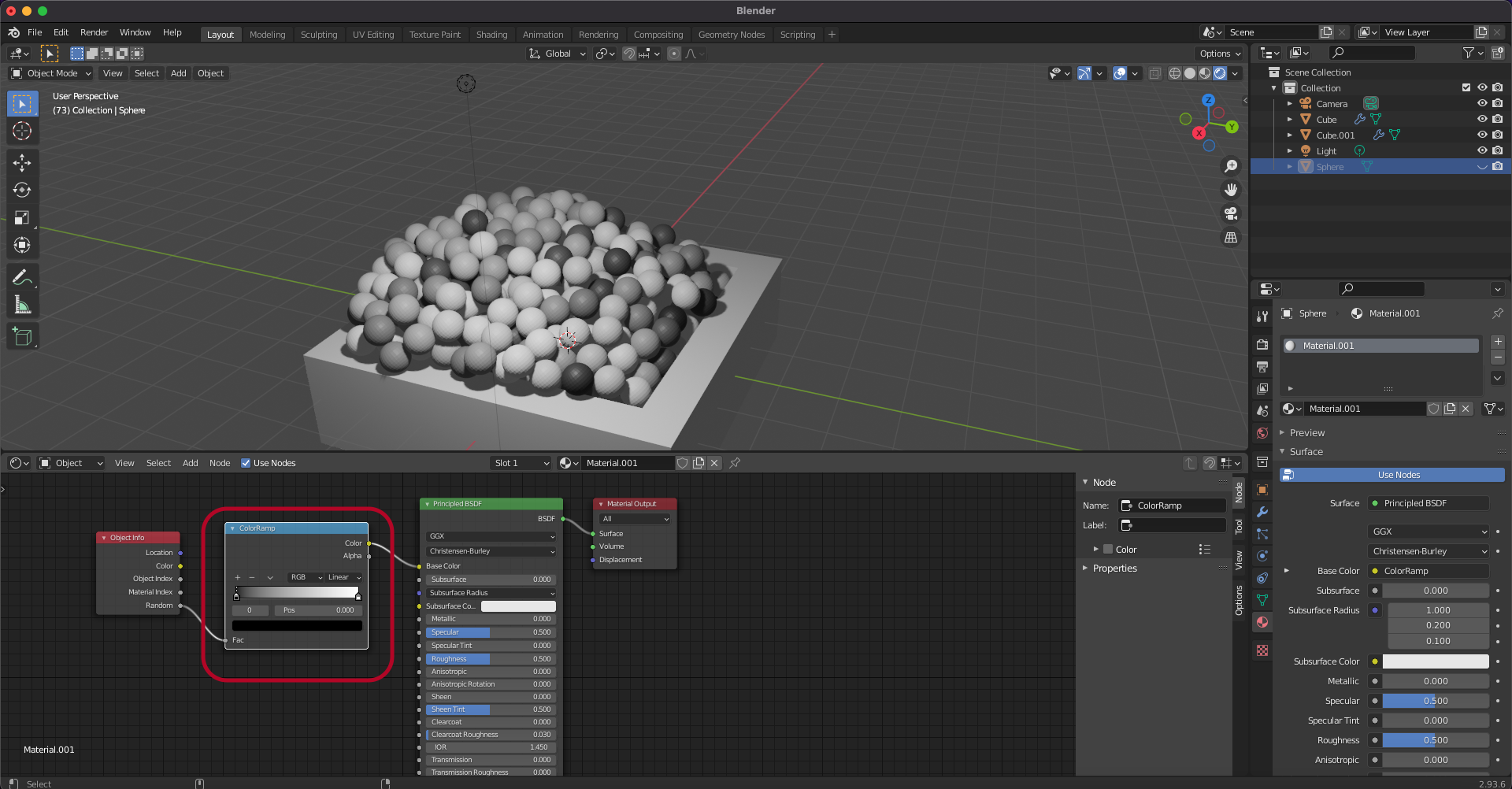This screenshot has width=1512, height=789.
Task: Hide the Cube object in the outliner
Action: pos(1481,120)
